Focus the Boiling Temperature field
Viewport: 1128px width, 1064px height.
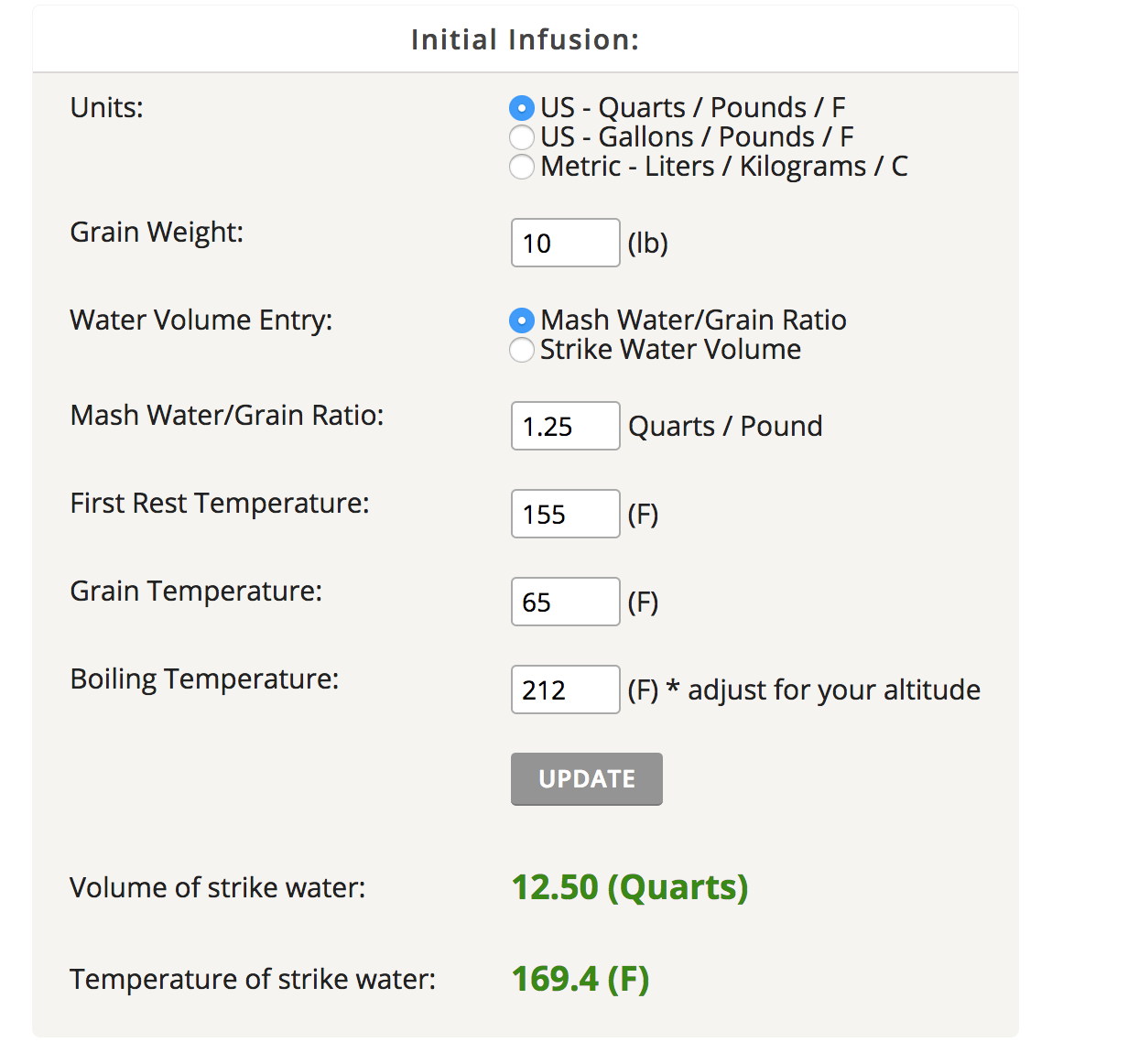tap(565, 689)
